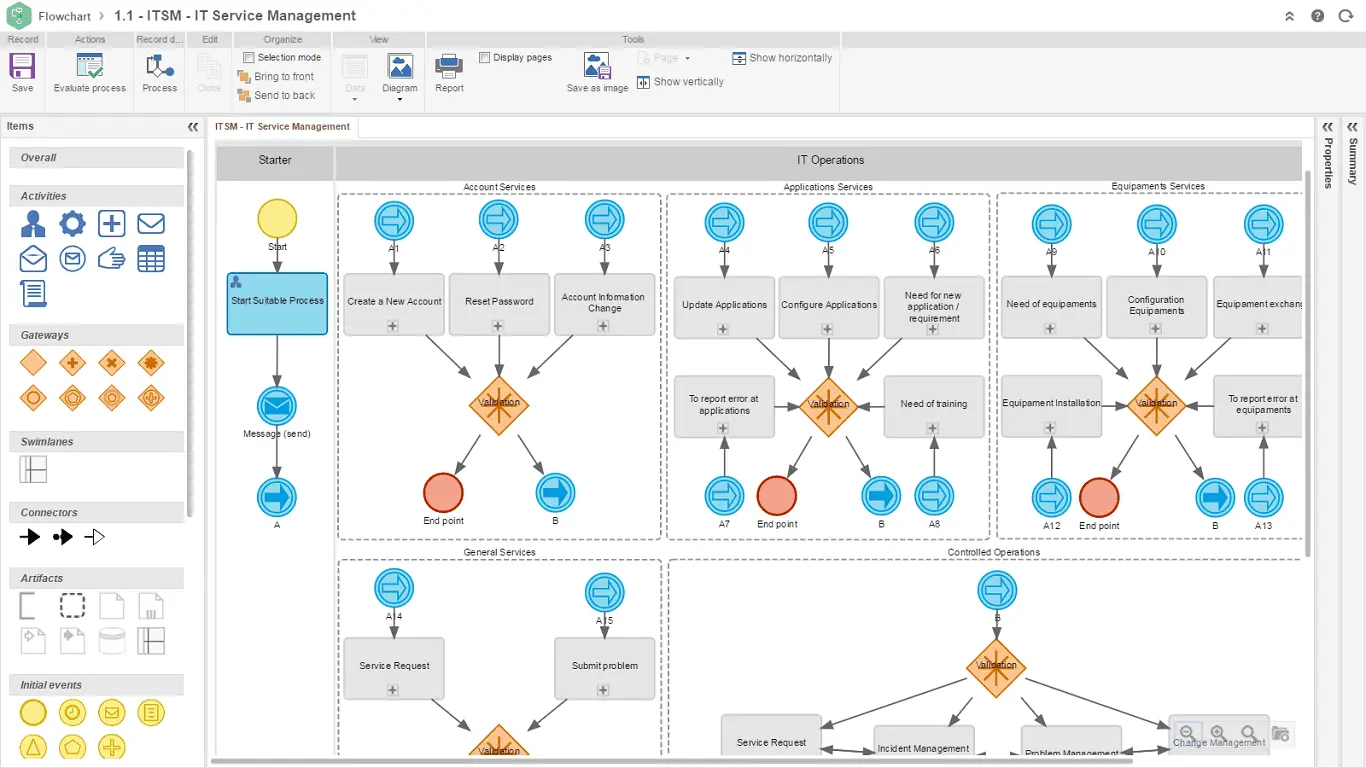Viewport: 1366px width, 768px height.
Task: Select the yellow Start event on canvas
Action: tap(277, 219)
